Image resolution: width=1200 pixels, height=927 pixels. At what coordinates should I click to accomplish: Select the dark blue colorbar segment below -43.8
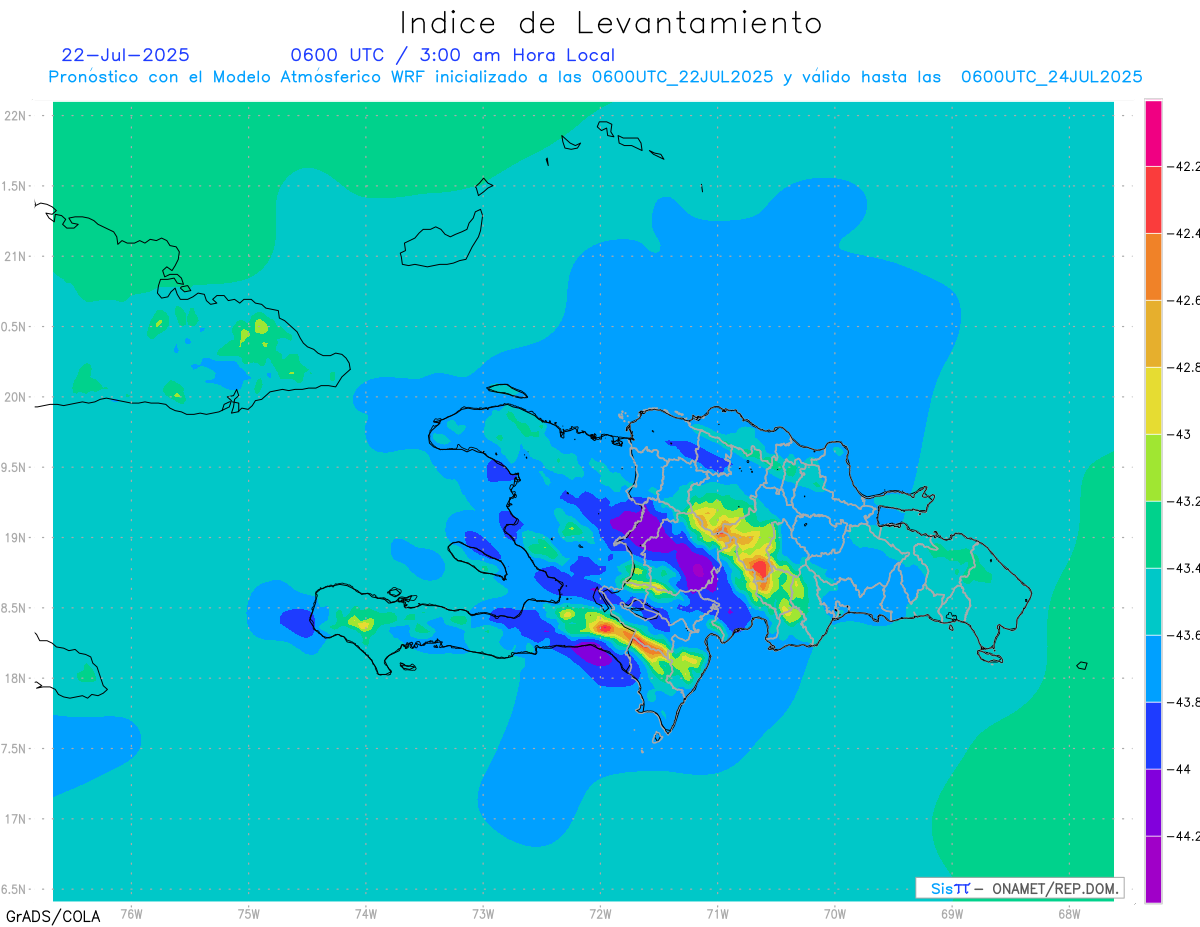coord(1153,735)
